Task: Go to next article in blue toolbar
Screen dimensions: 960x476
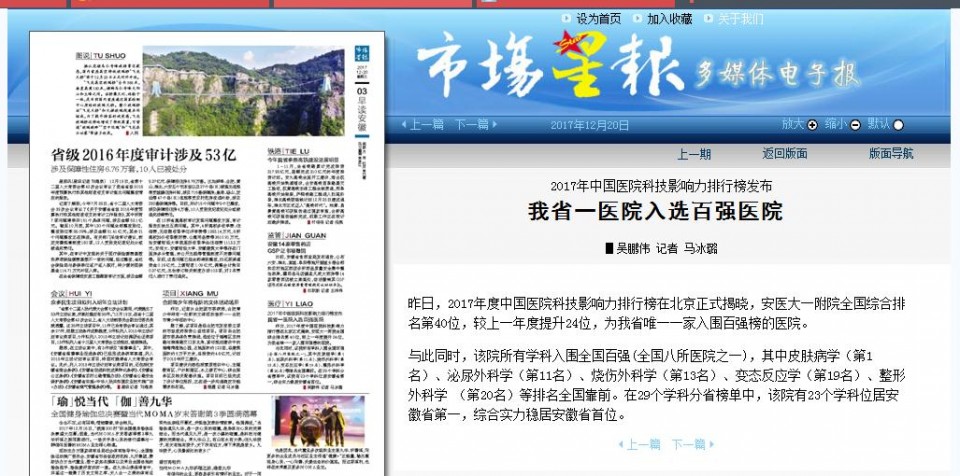Action: (x=472, y=125)
